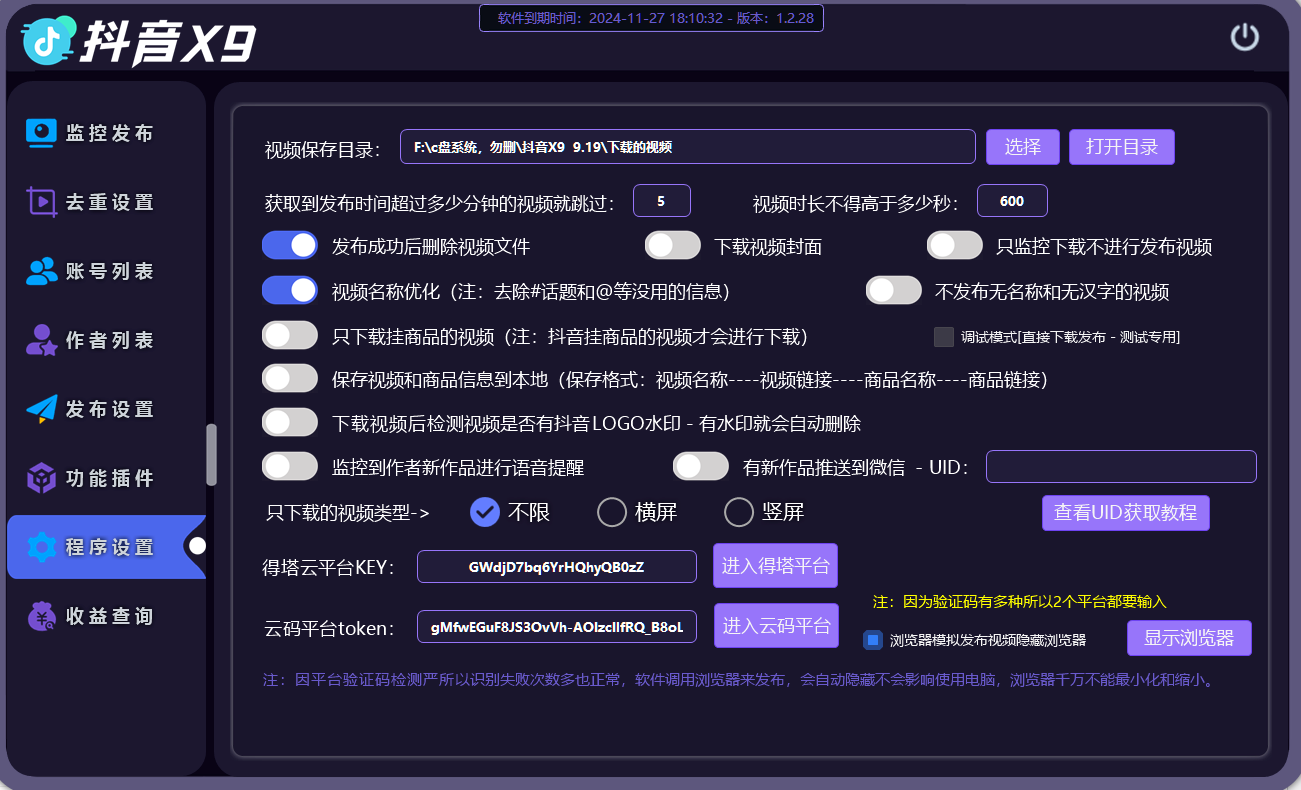This screenshot has width=1301, height=790.
Task: Select the 不限 video type radio
Action: tap(485, 512)
